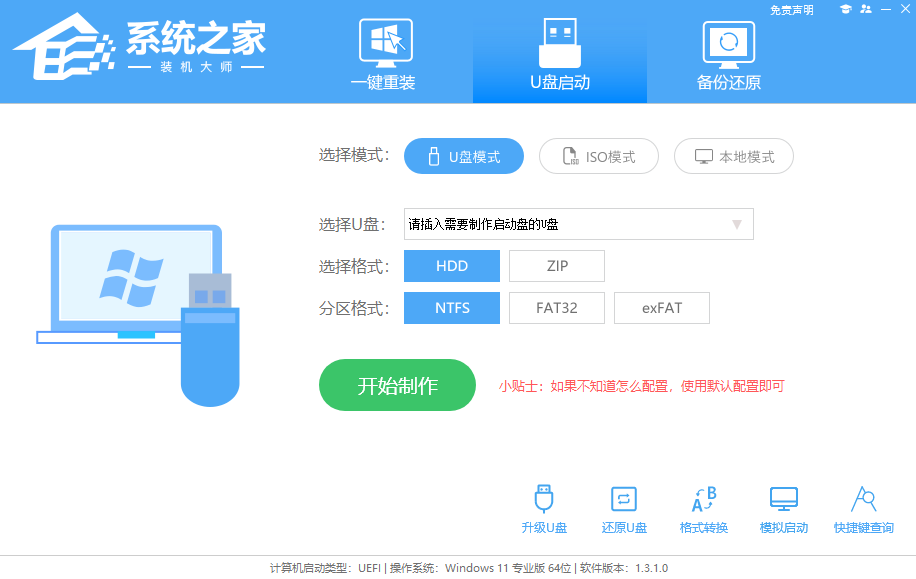The image size is (916, 579).
Task: Launch 模拟启动 via its monitor icon
Action: point(783,498)
